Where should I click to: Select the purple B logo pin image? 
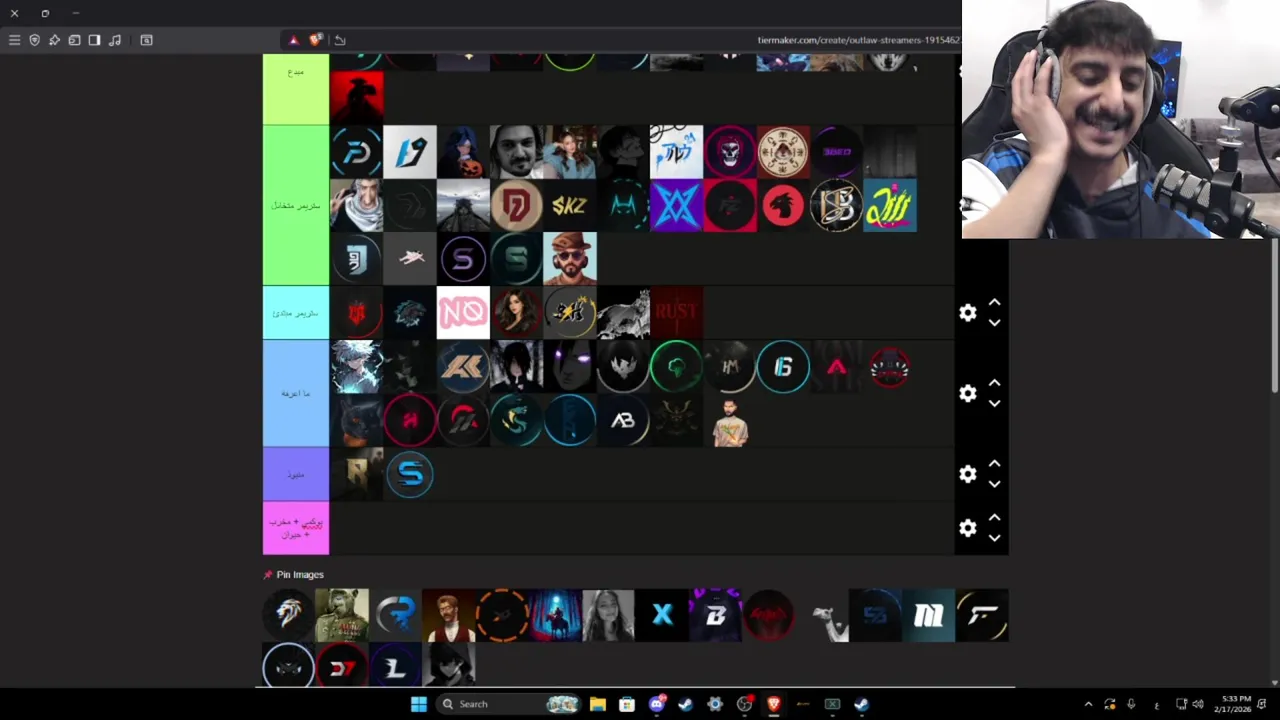click(x=715, y=615)
